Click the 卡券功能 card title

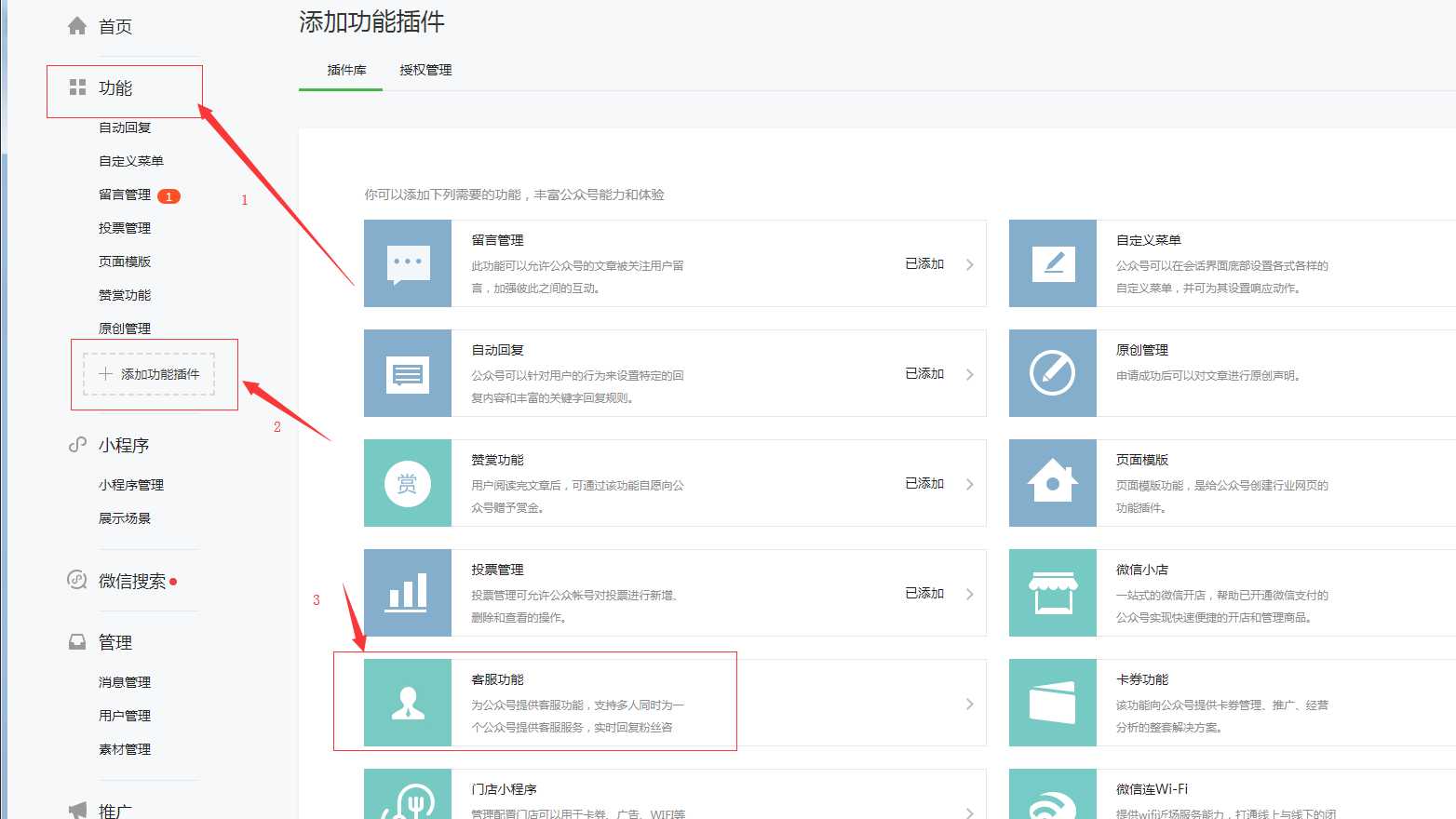point(1142,679)
